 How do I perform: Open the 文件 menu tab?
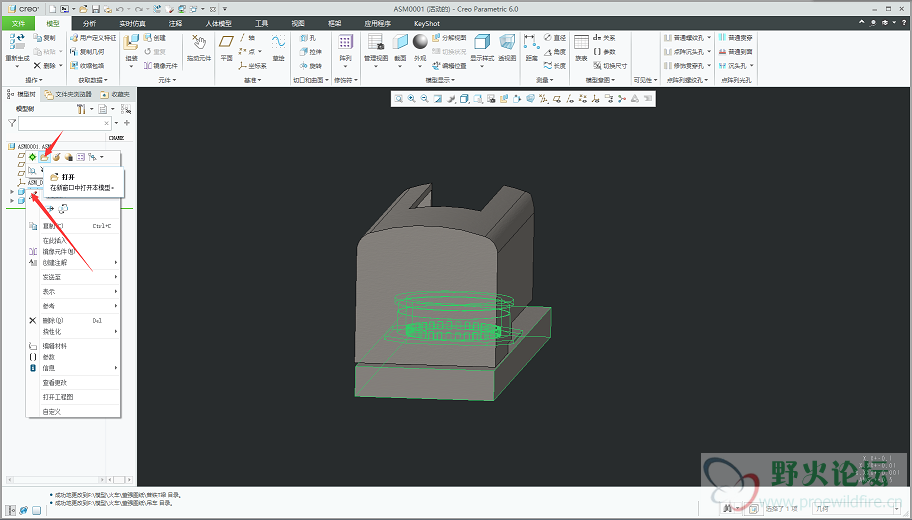click(19, 23)
